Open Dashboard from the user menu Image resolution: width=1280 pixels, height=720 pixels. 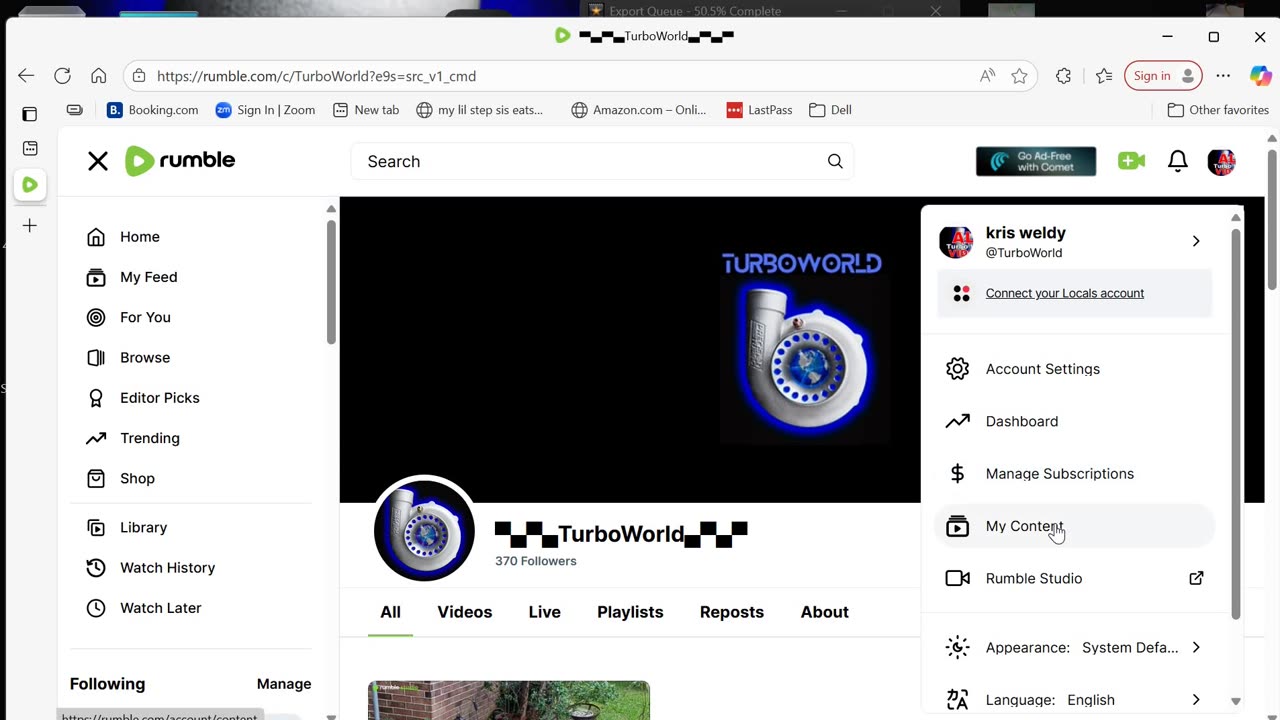click(1075, 421)
